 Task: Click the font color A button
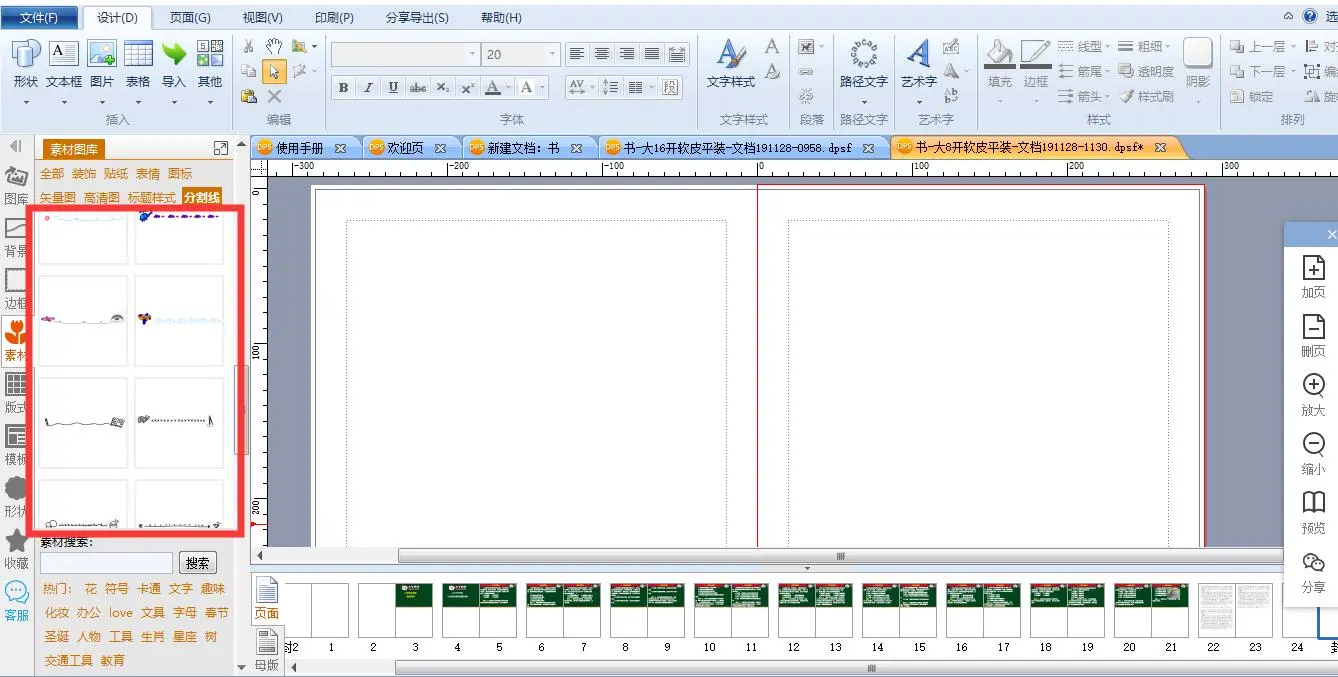tap(492, 88)
